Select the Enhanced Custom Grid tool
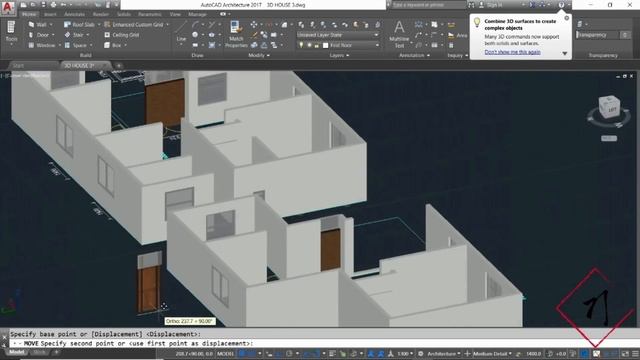Screen dimensions: 640x360 [x=134, y=24]
